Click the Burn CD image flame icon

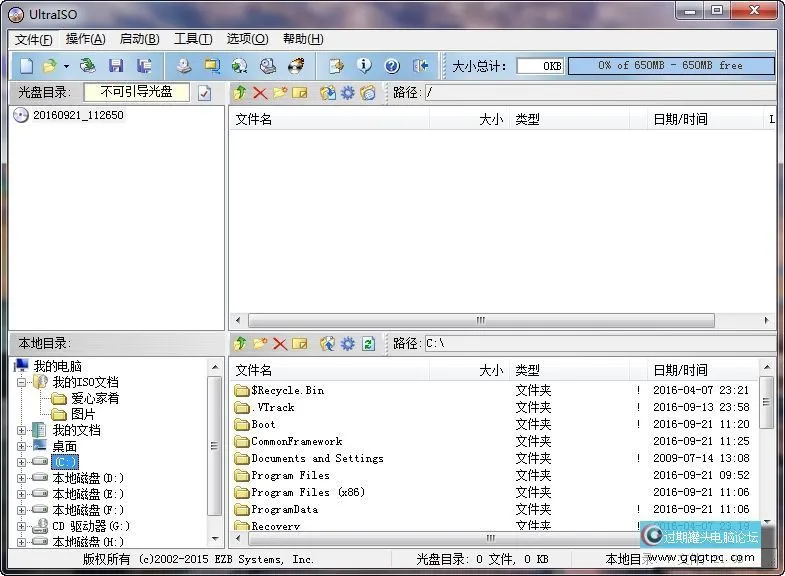click(295, 66)
